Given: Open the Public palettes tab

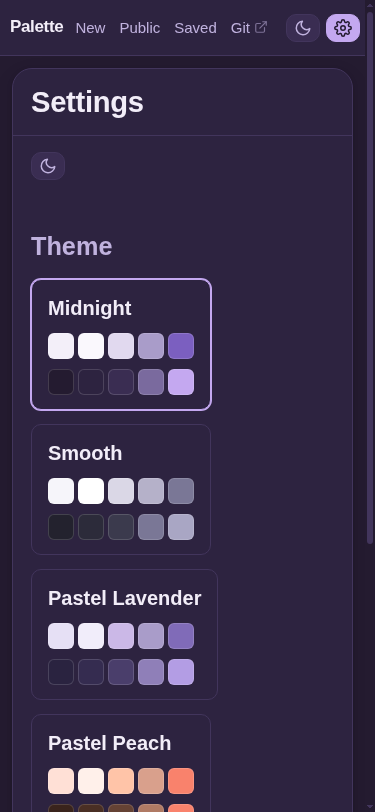Looking at the screenshot, I should (x=140, y=28).
